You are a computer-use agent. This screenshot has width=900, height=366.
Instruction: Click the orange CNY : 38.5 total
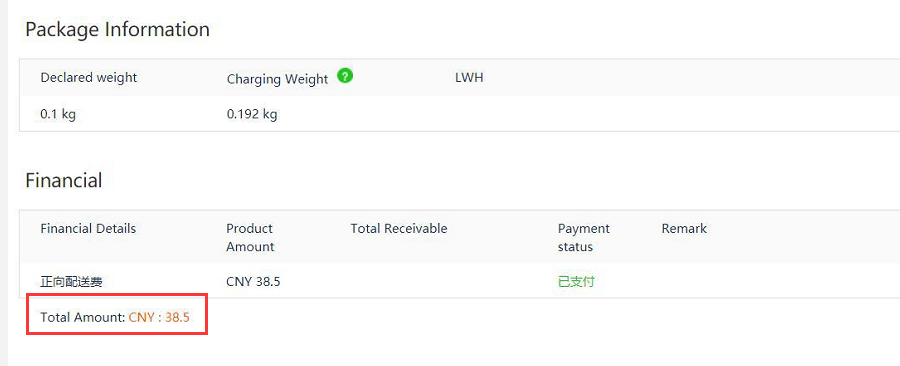tap(159, 317)
